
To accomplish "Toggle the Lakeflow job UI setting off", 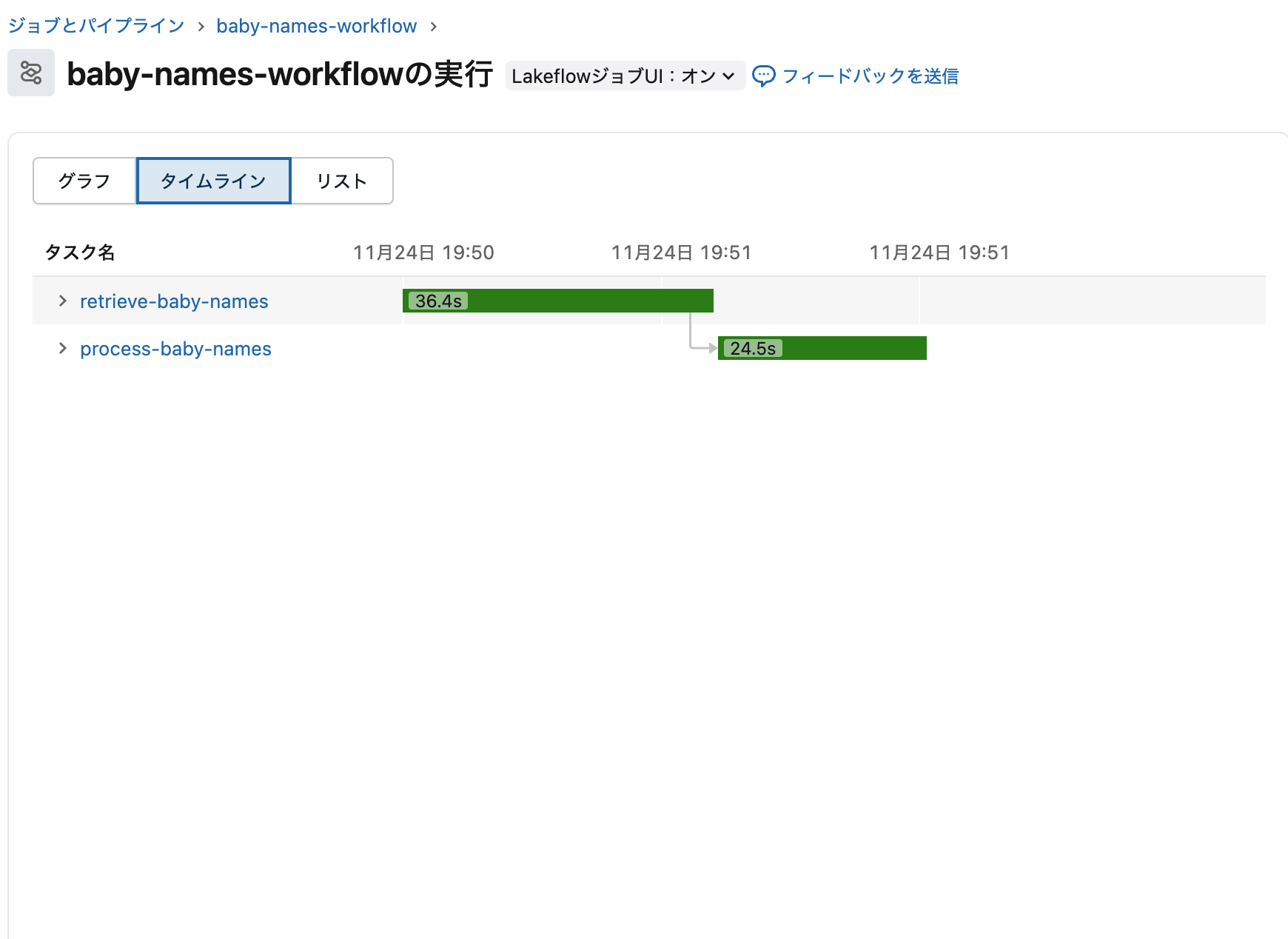I will 624,75.
